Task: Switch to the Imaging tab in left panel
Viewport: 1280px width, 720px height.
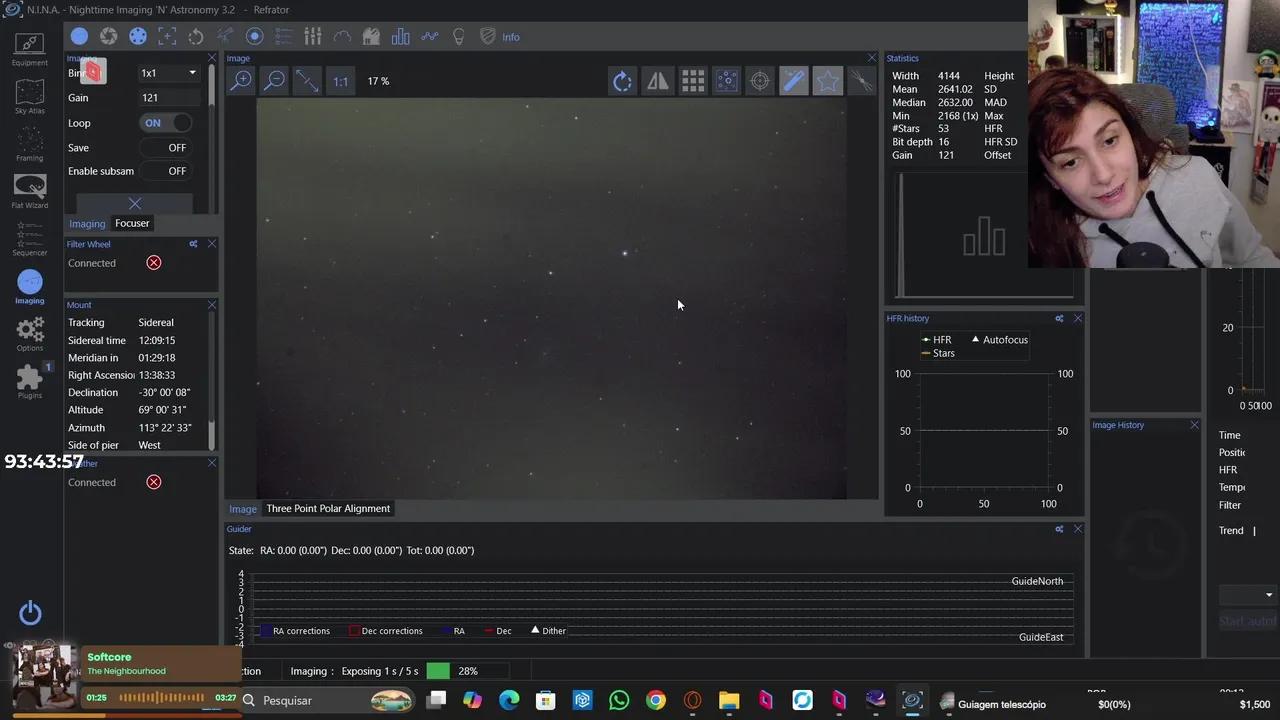Action: pyautogui.click(x=87, y=223)
